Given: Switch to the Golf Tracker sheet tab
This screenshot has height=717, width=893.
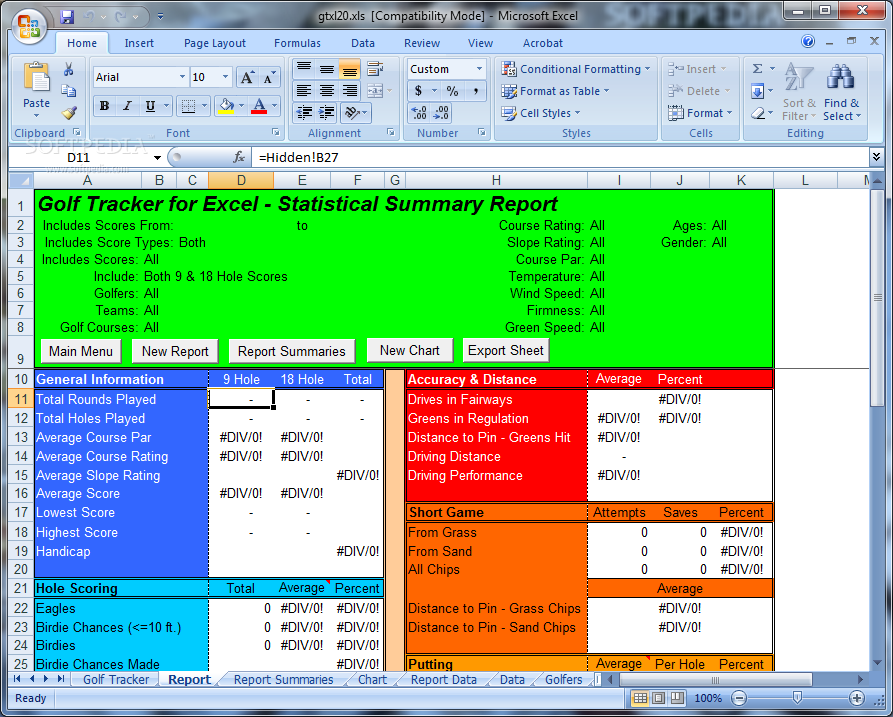Looking at the screenshot, I should [116, 679].
